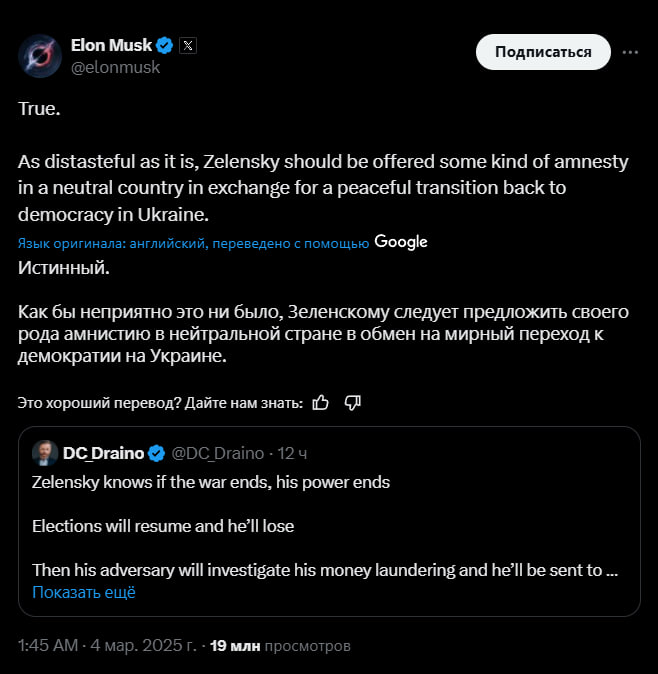Expand quoted tweet with Показать ещё
This screenshot has height=674, width=658.
click(83, 592)
